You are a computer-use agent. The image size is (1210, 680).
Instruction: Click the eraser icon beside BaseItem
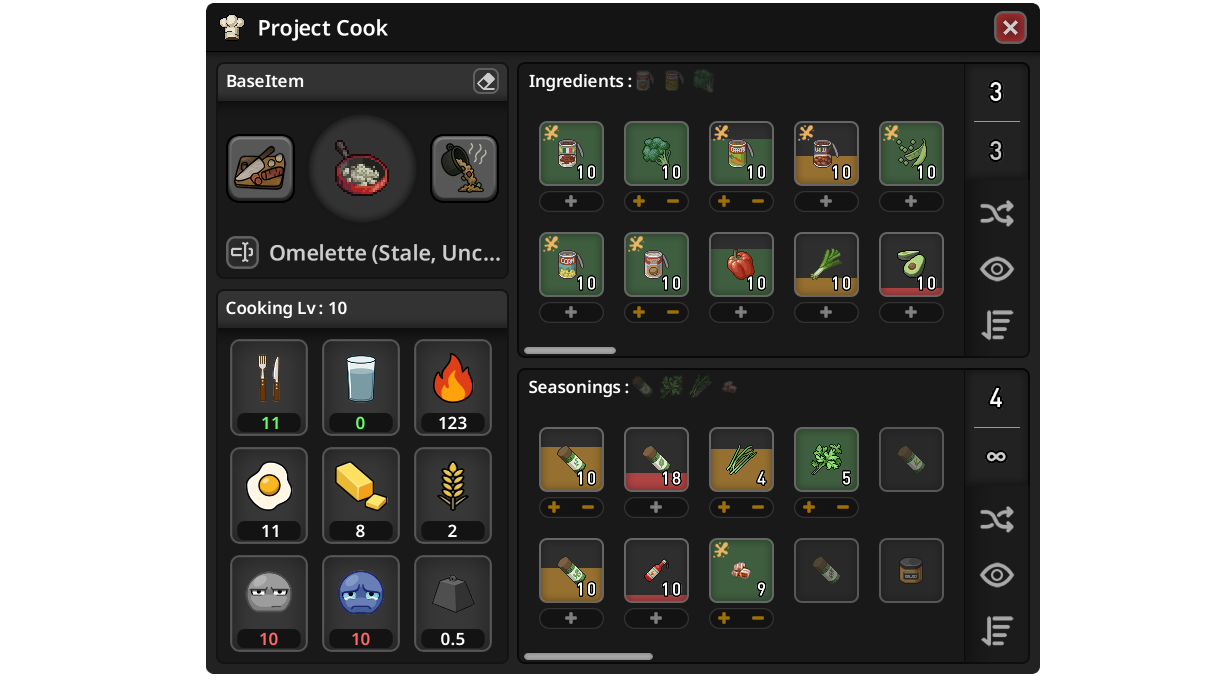485,81
